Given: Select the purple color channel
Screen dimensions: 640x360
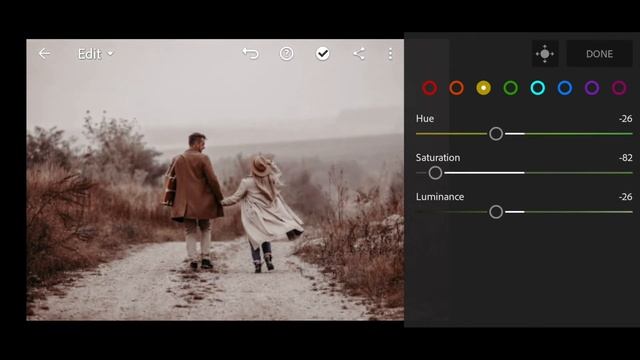Looking at the screenshot, I should [592, 88].
